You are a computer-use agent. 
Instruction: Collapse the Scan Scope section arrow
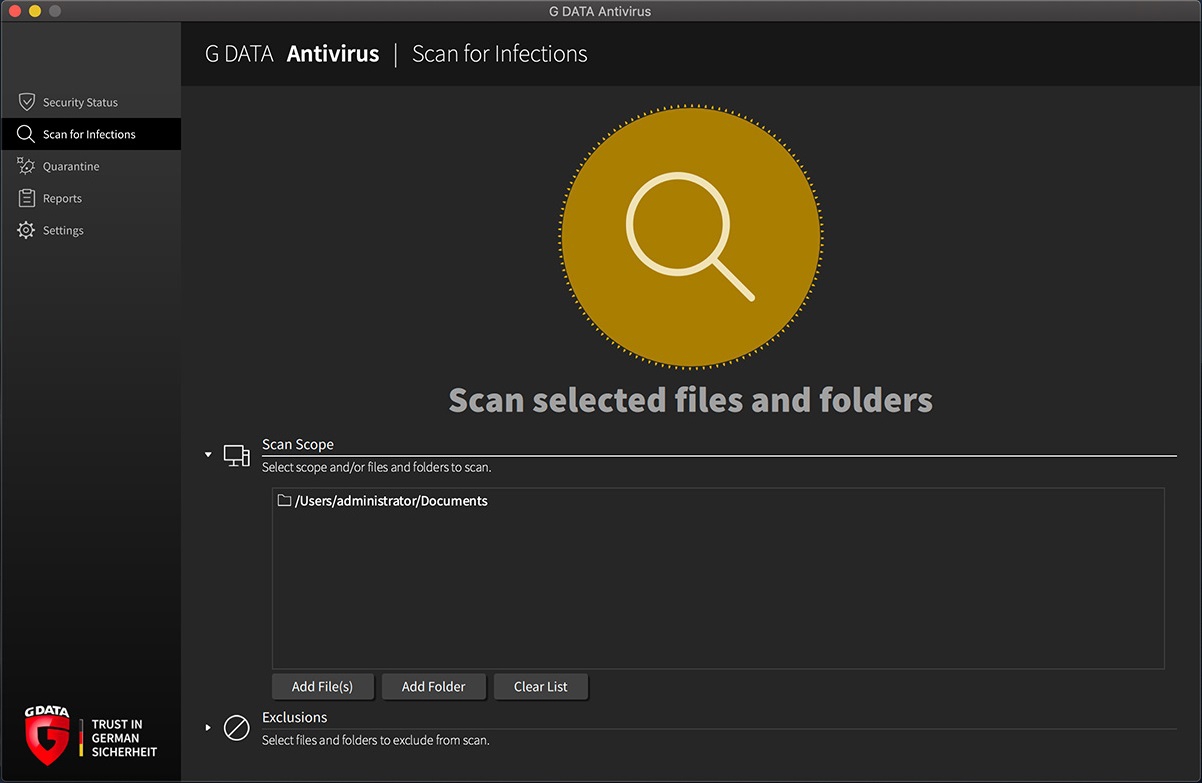click(x=208, y=455)
